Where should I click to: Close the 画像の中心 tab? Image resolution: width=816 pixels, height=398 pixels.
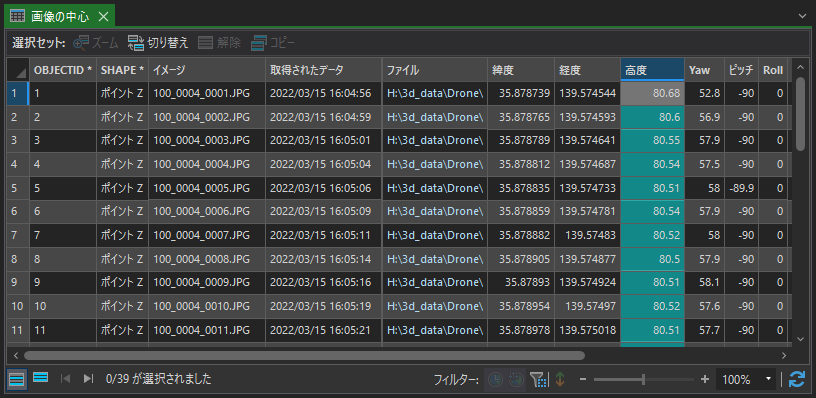point(104,17)
